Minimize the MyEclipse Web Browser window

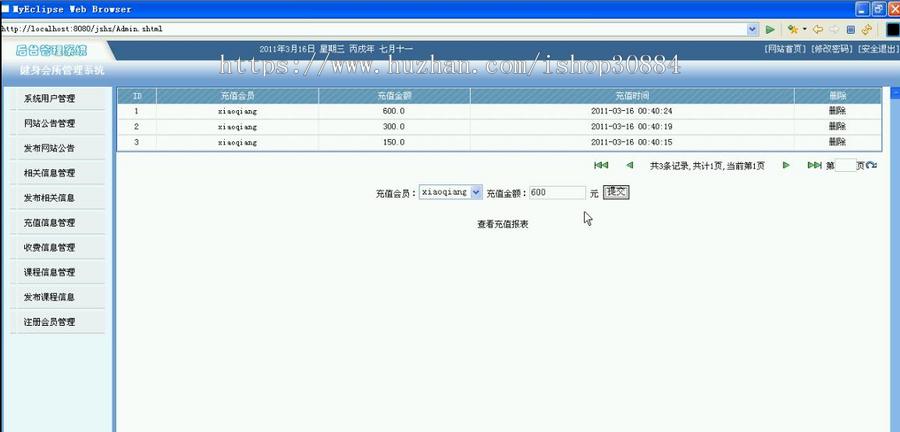(863, 9)
